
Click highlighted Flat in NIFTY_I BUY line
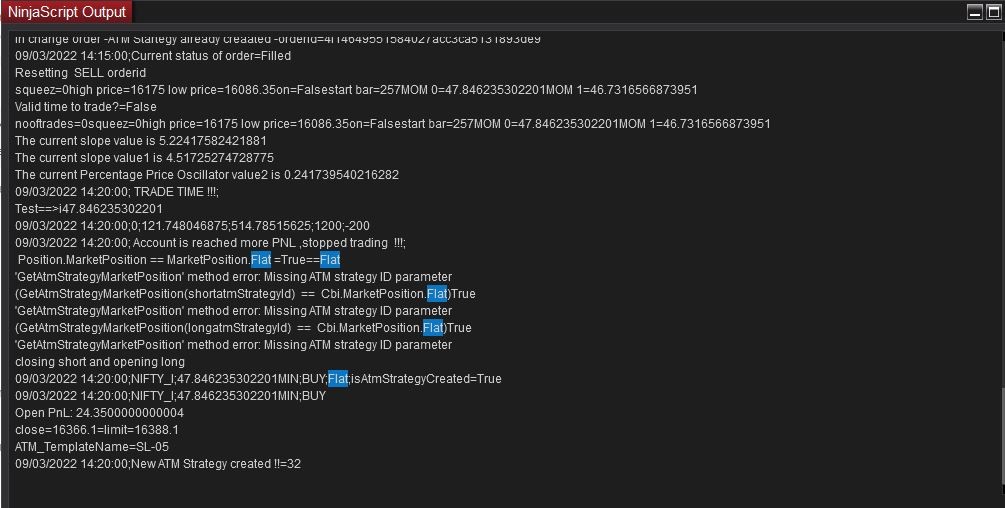point(338,379)
